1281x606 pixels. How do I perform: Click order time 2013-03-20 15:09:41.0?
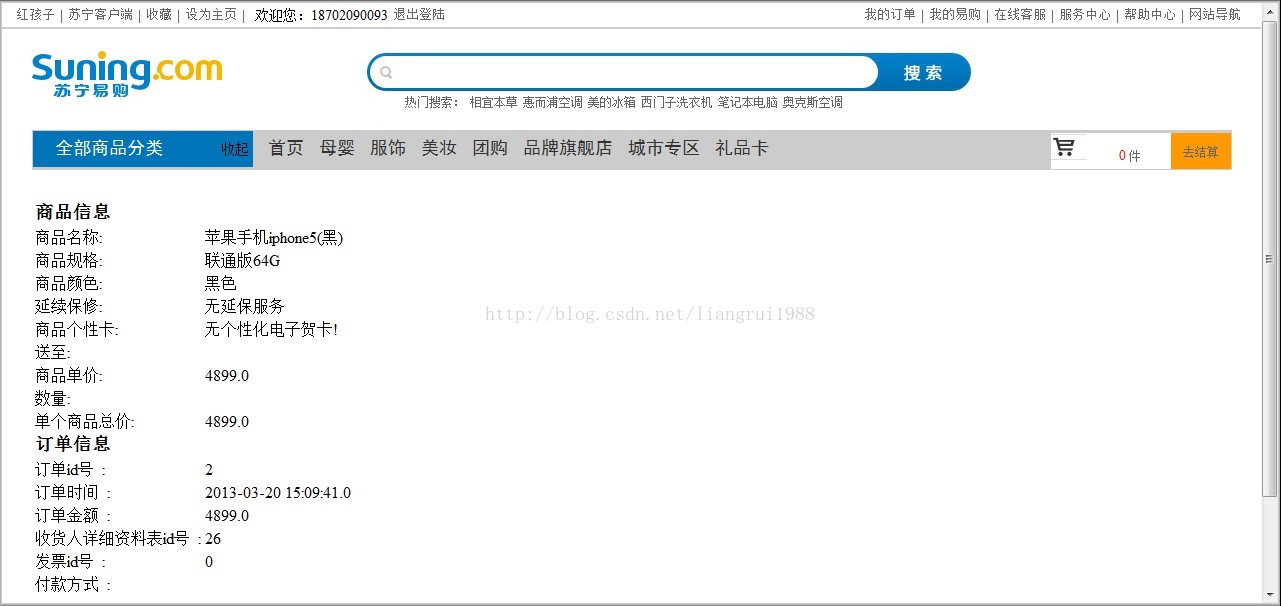[278, 493]
